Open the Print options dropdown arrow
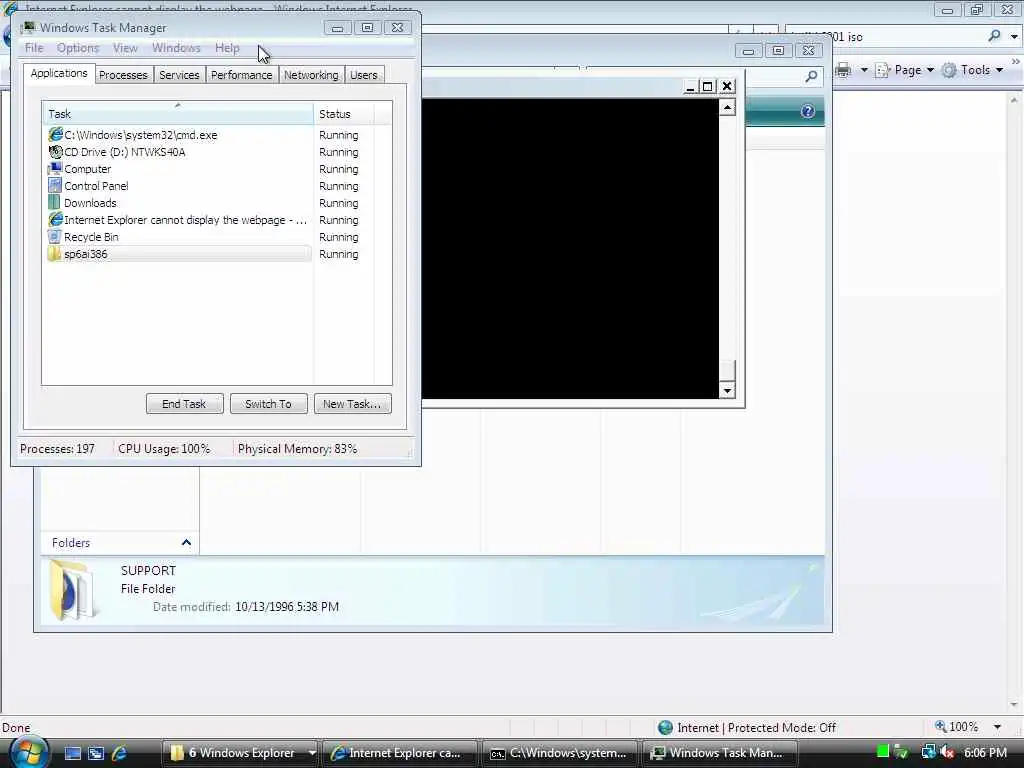 [863, 70]
